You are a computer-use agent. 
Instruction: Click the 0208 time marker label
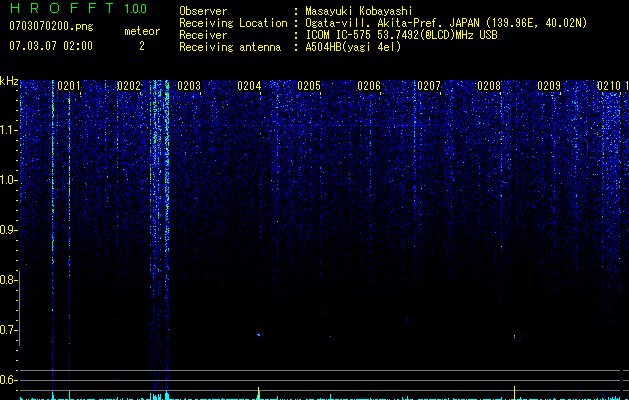click(489, 86)
